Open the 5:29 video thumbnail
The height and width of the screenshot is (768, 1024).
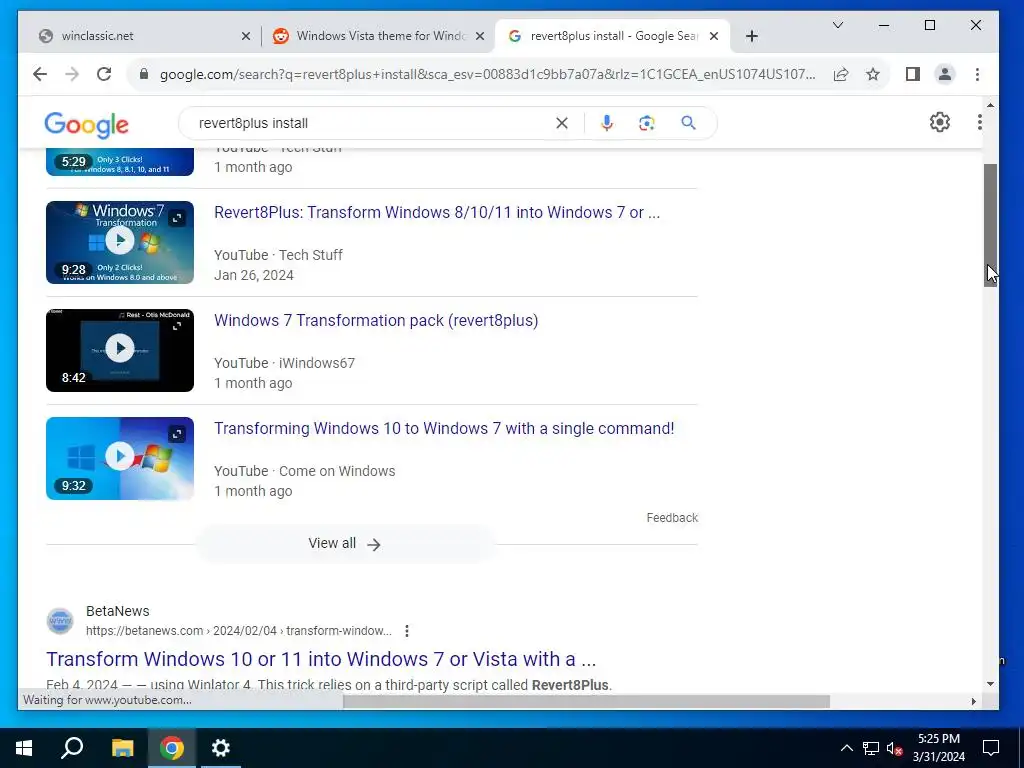(120, 162)
